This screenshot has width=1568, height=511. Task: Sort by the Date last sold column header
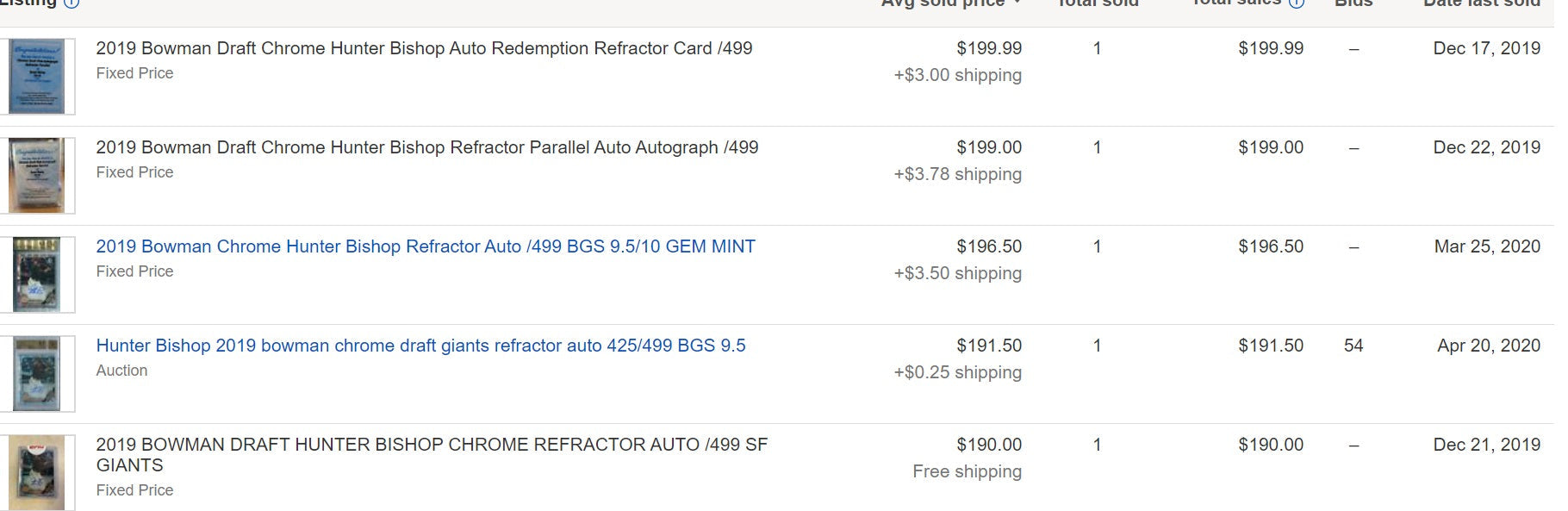click(1482, 3)
